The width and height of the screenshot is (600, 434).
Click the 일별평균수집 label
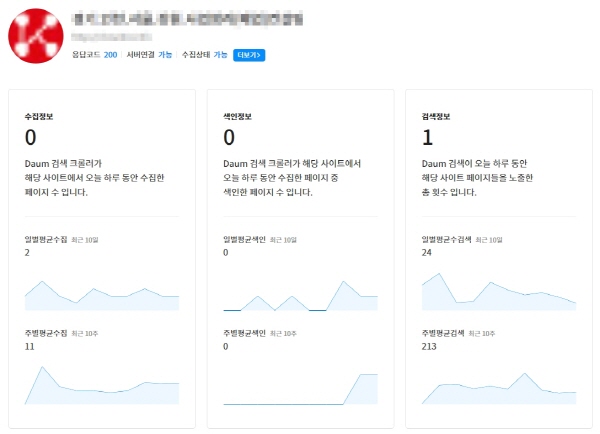tap(46, 240)
